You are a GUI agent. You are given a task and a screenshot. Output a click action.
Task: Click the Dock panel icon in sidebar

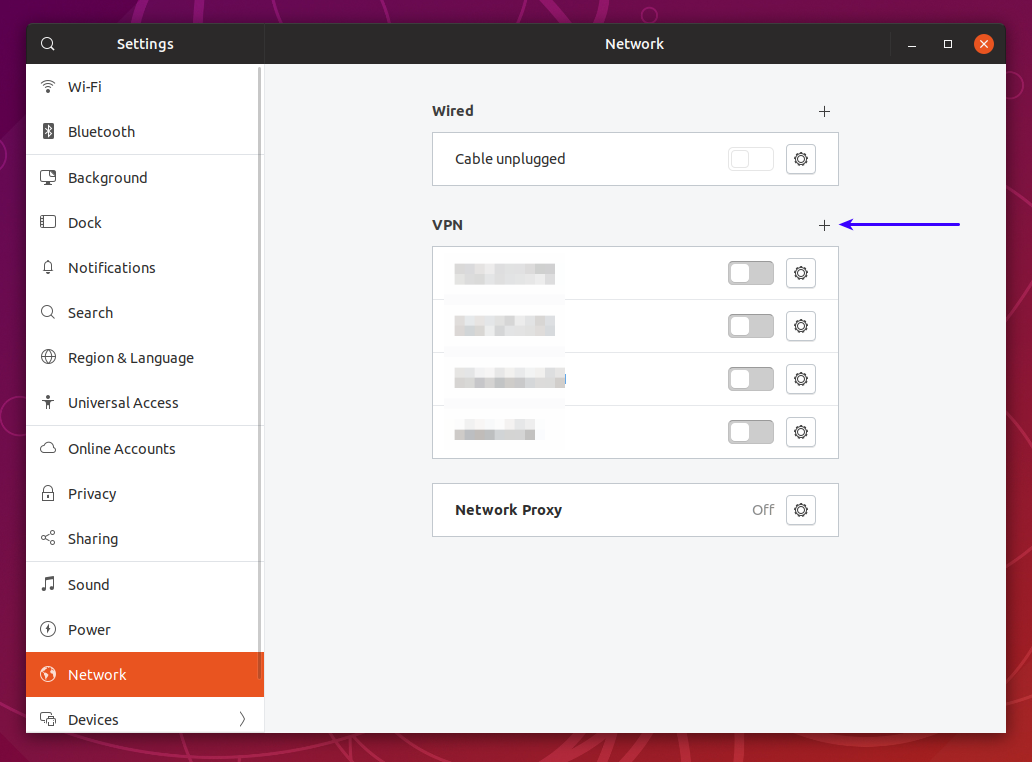48,222
